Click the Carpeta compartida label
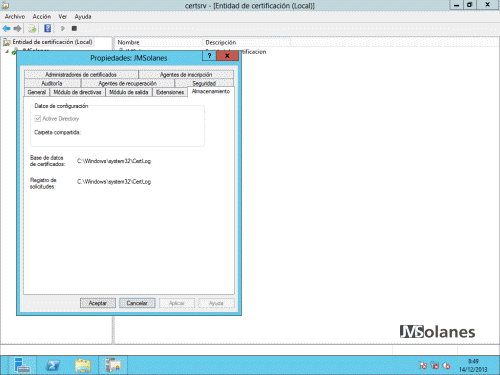The height and width of the screenshot is (375, 500). [57, 132]
